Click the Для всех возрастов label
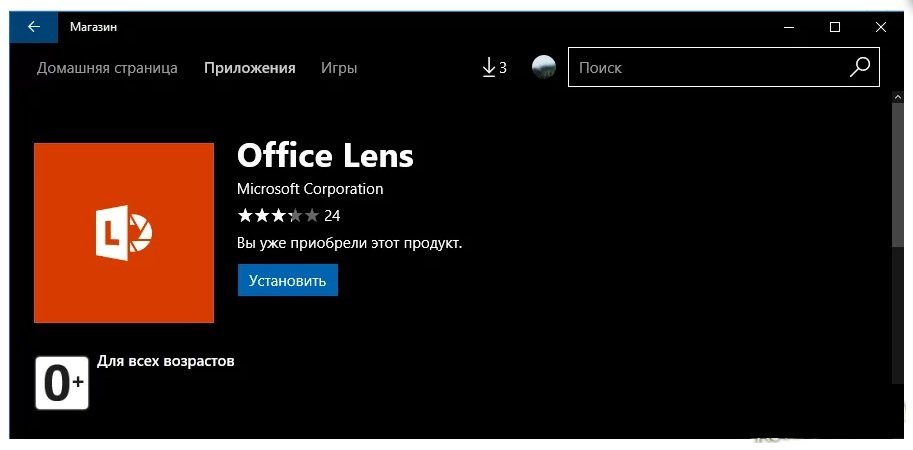Image resolution: width=913 pixels, height=450 pixels. (x=166, y=360)
